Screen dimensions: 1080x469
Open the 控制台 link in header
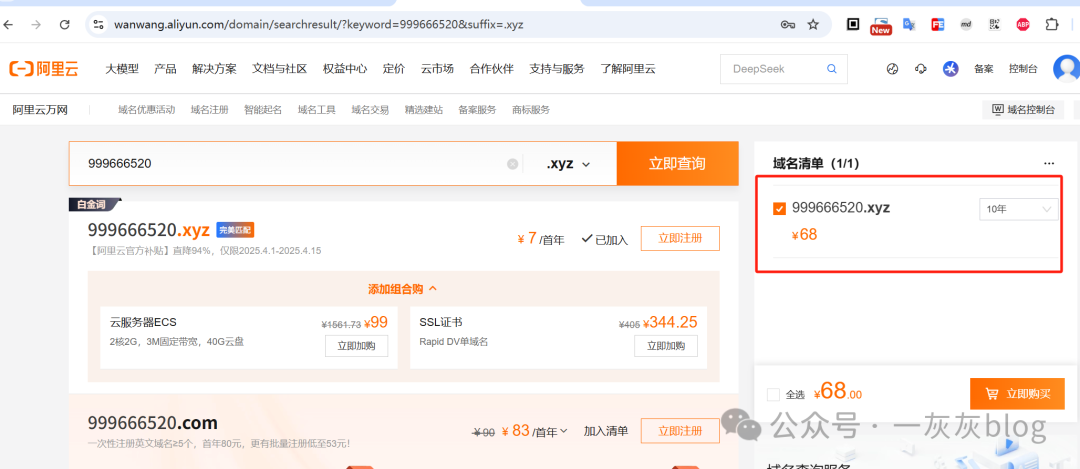coord(1024,69)
